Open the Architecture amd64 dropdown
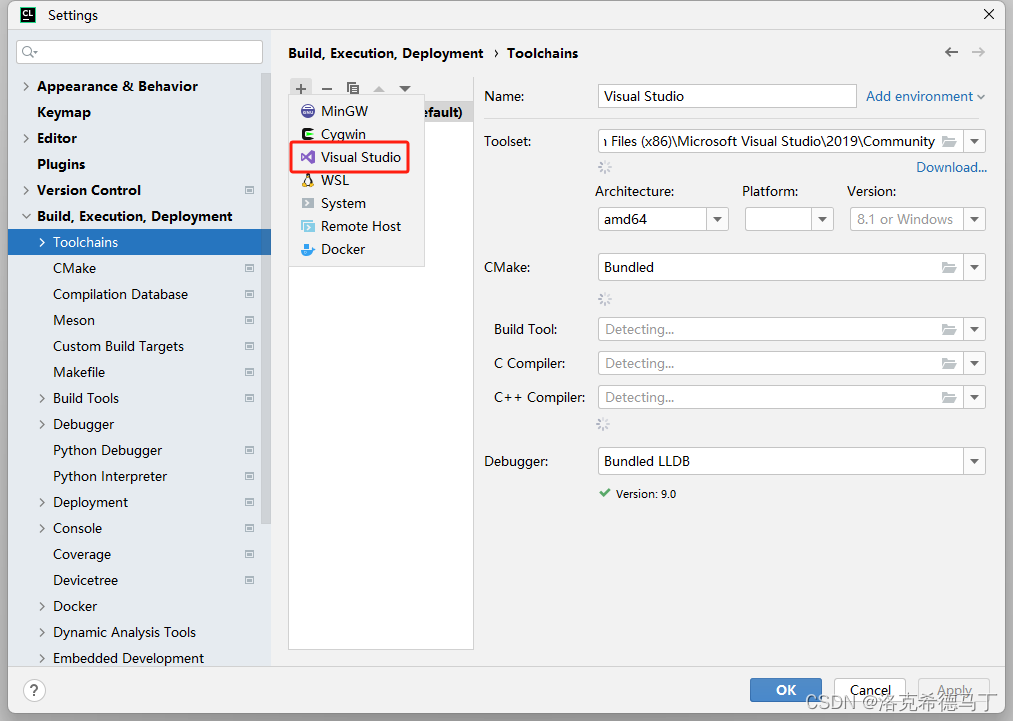This screenshot has height=721, width=1013. click(717, 220)
